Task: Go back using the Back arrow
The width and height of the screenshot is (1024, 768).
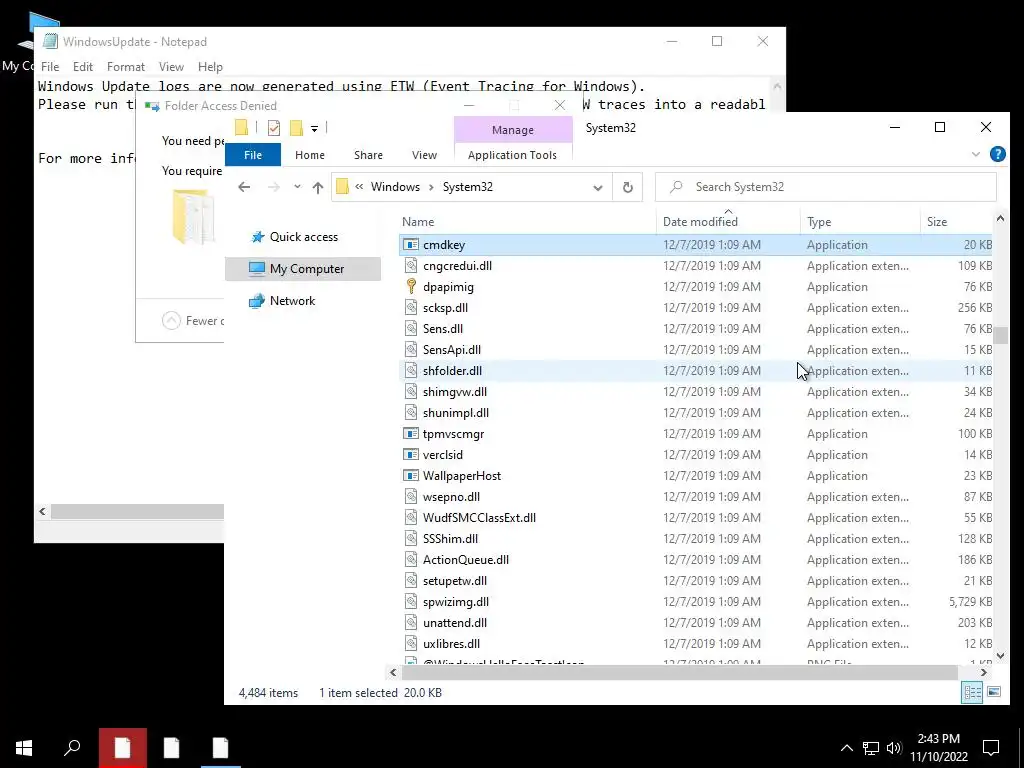Action: (x=244, y=187)
